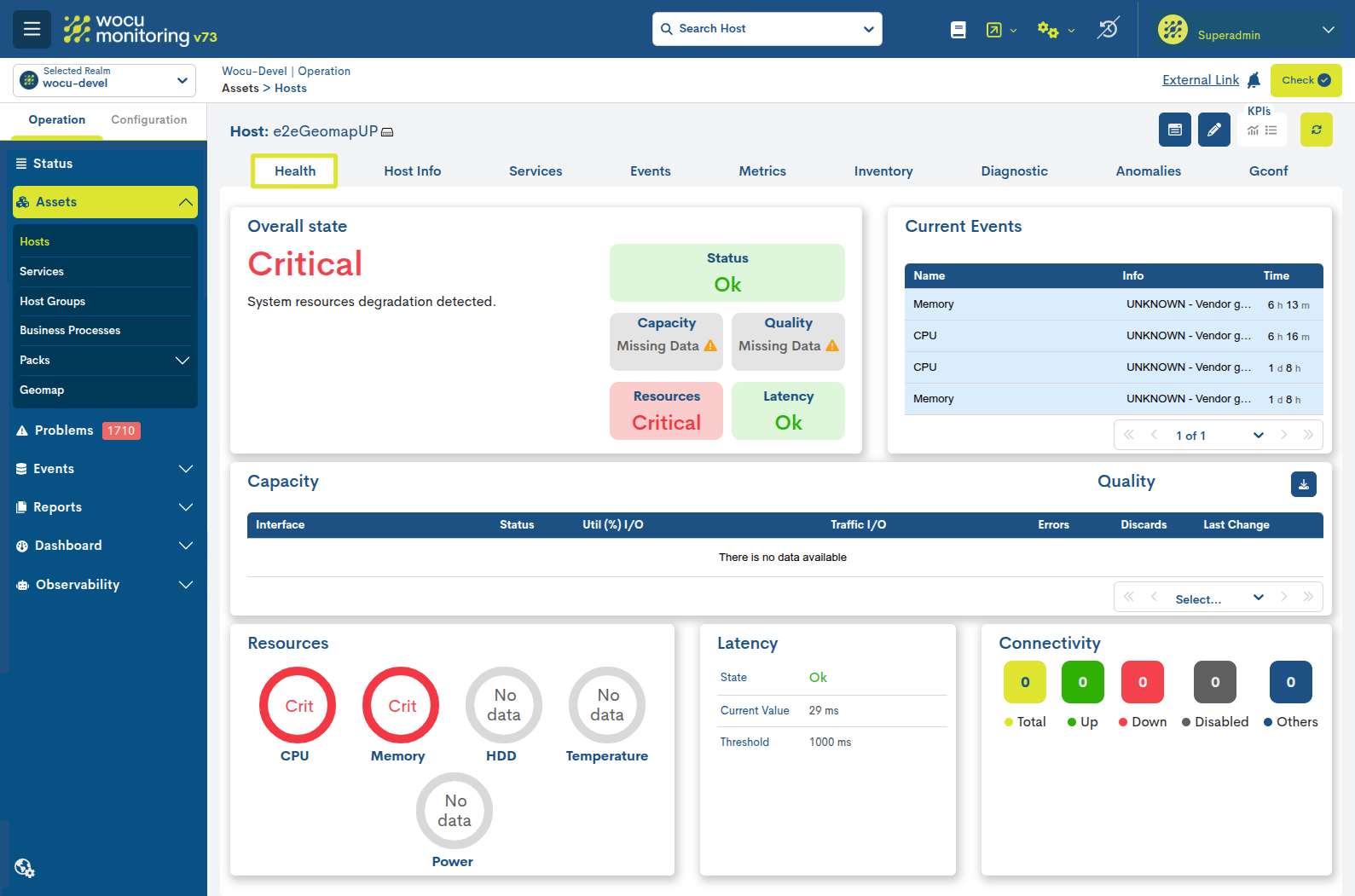Image resolution: width=1355 pixels, height=896 pixels.
Task: Switch to the Metrics tab
Action: coord(762,171)
